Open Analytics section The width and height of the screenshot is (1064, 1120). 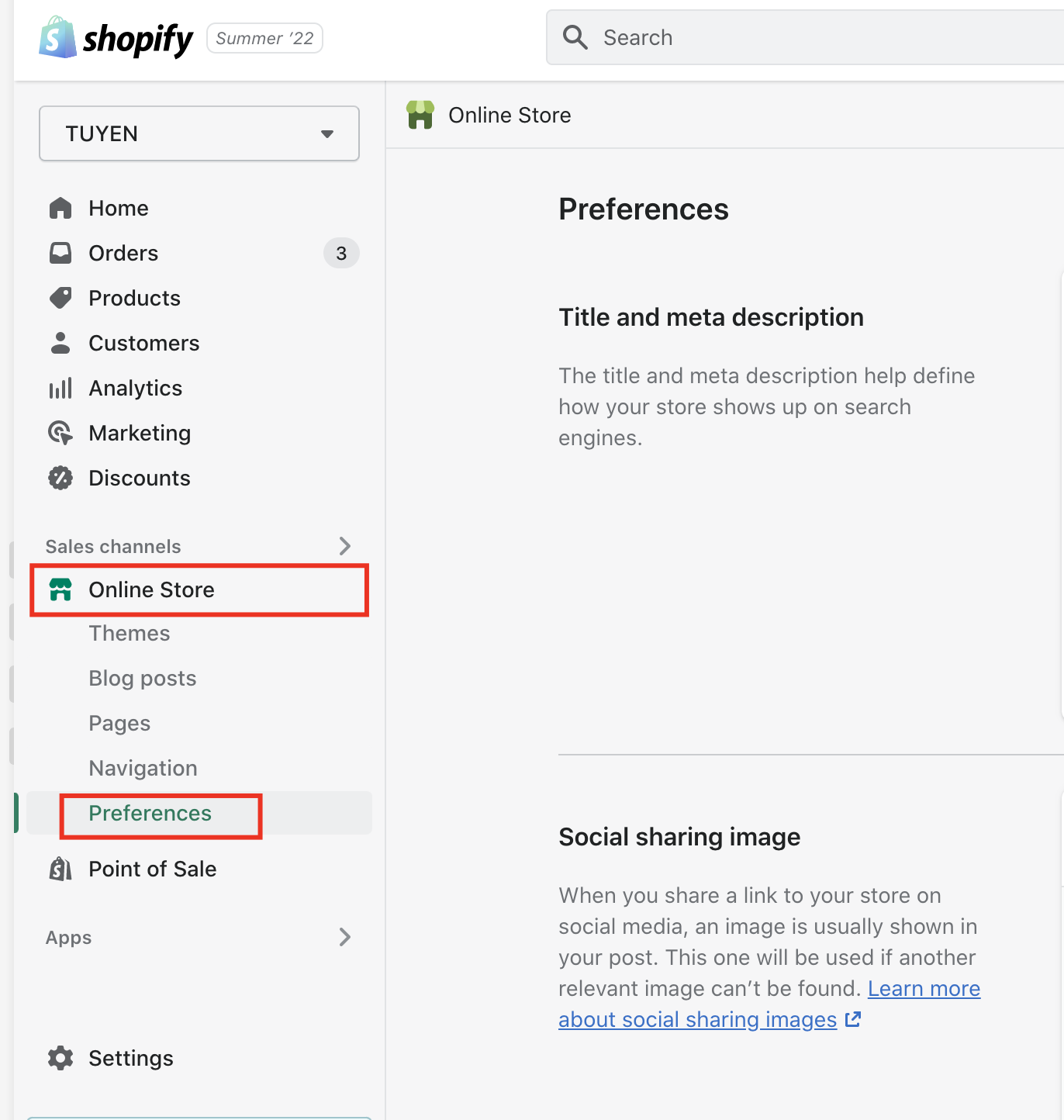coord(136,388)
